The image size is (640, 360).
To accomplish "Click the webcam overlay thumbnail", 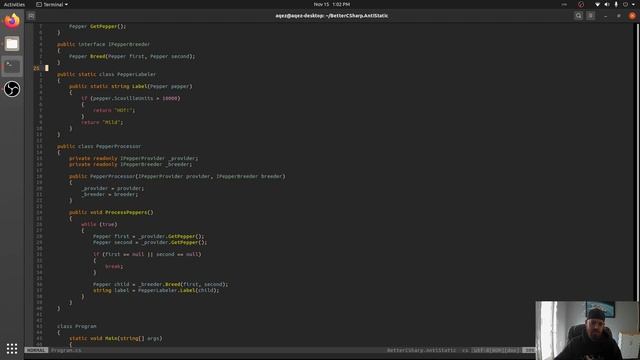I will [587, 330].
